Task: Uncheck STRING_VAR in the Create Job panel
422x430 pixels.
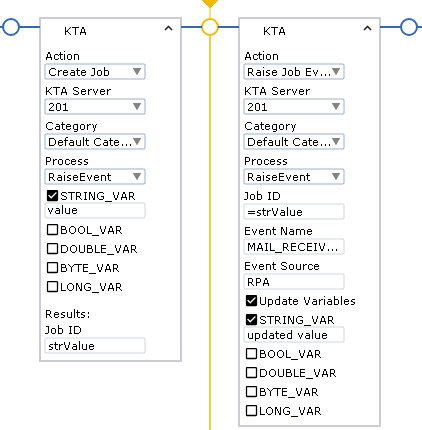Action: coord(52,196)
